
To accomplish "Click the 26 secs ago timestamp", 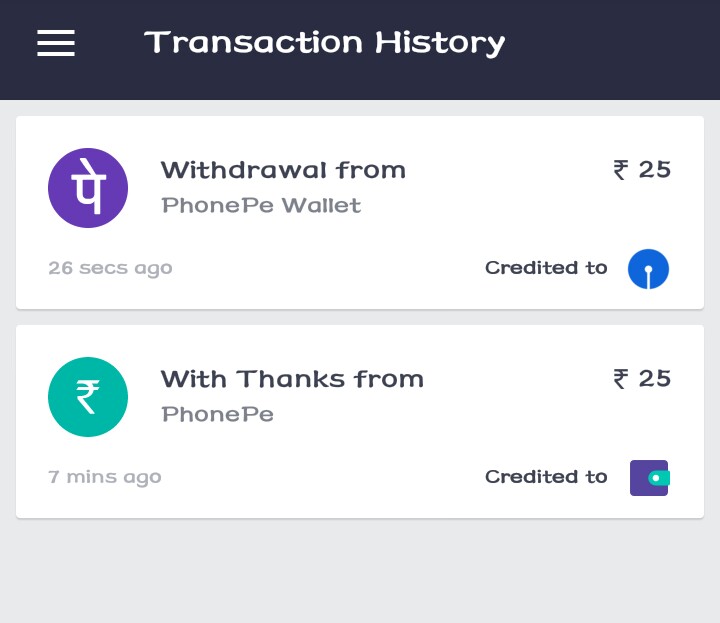I will click(x=110, y=268).
